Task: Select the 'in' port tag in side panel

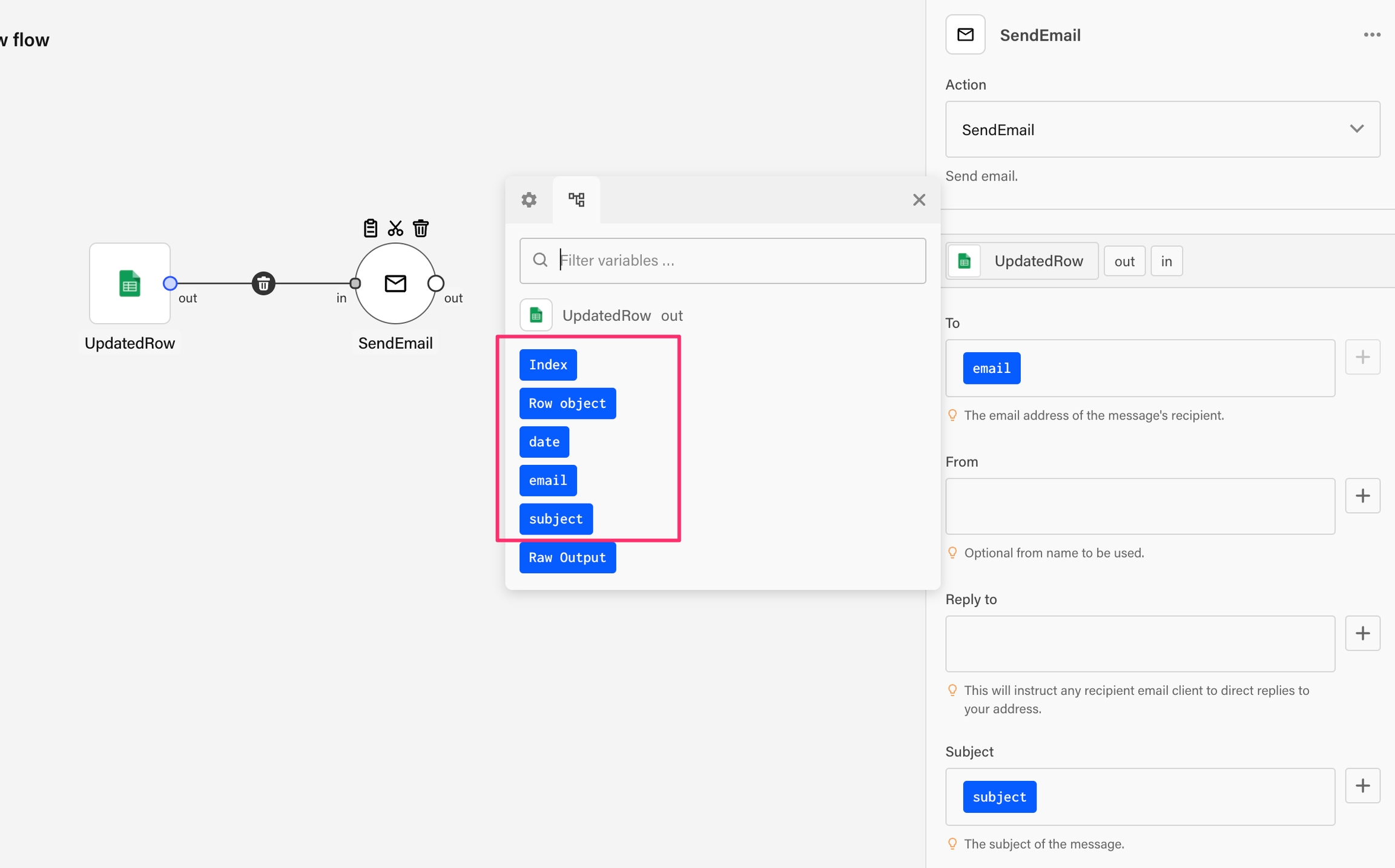Action: pos(1166,261)
